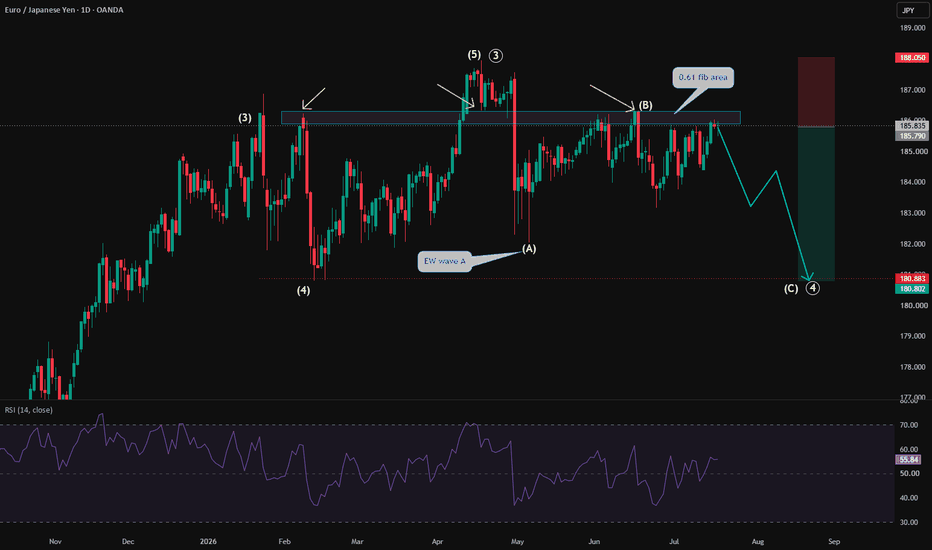Select 2026 on the time axis
Viewport: 932px width, 550px height.
pos(208,542)
